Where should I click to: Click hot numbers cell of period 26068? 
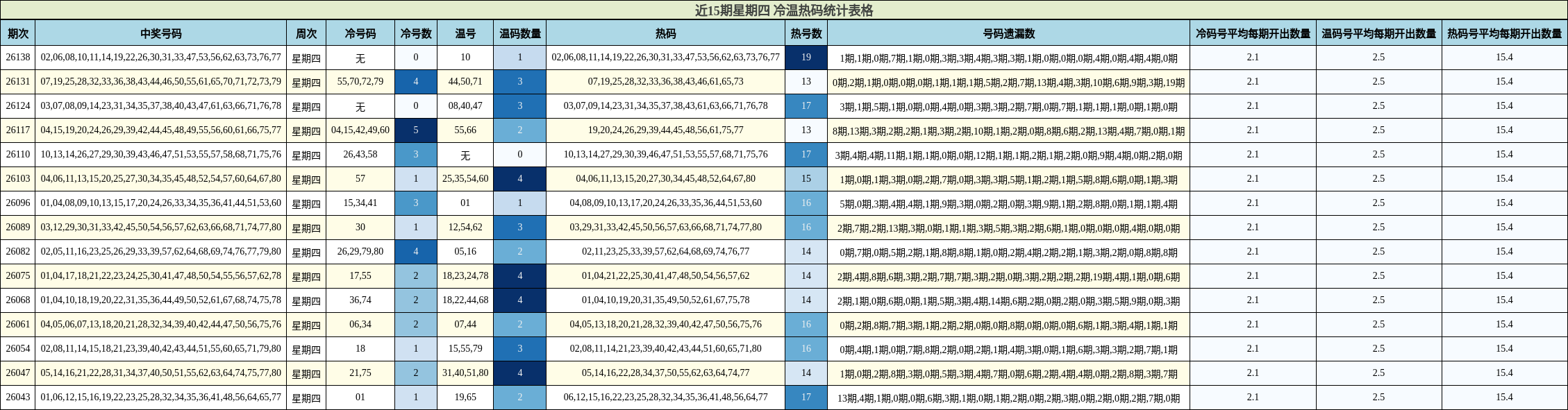point(666,300)
